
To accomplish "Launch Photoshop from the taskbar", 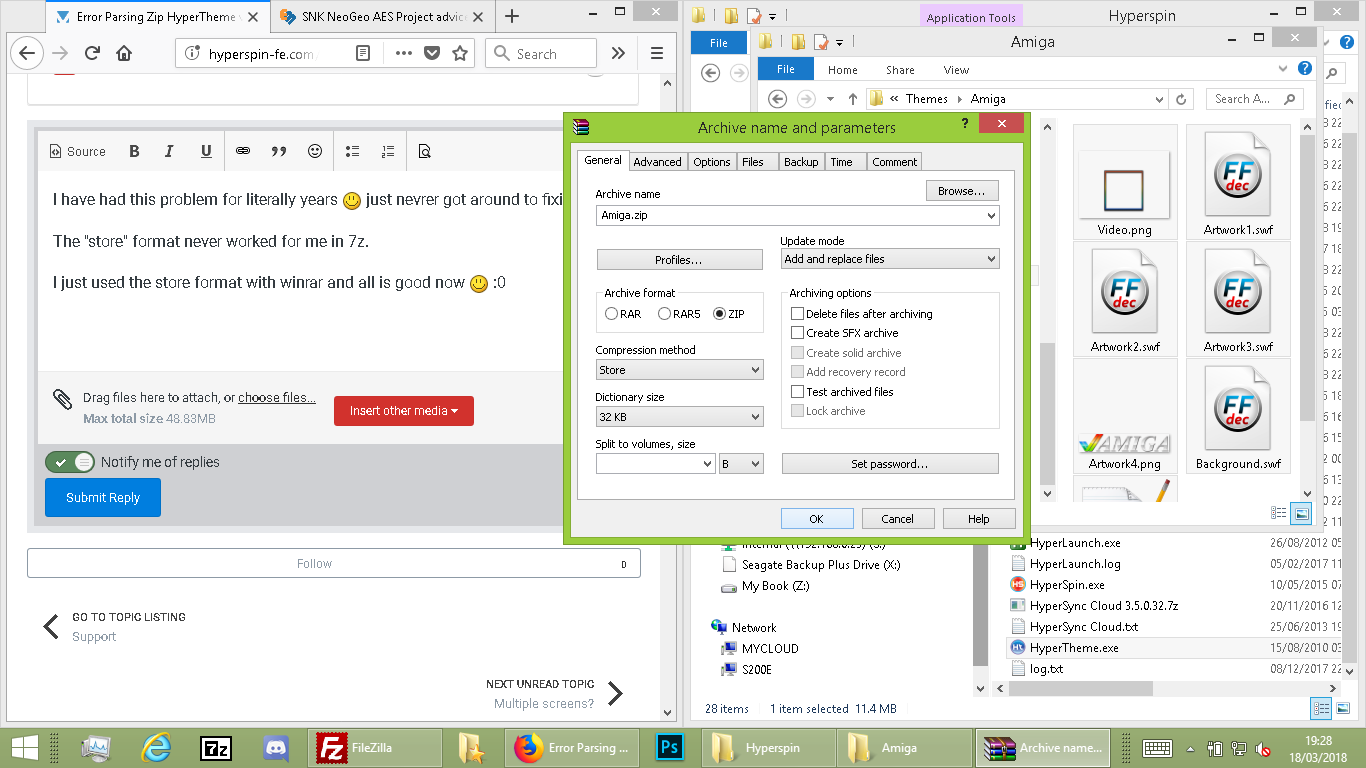I will coord(669,747).
